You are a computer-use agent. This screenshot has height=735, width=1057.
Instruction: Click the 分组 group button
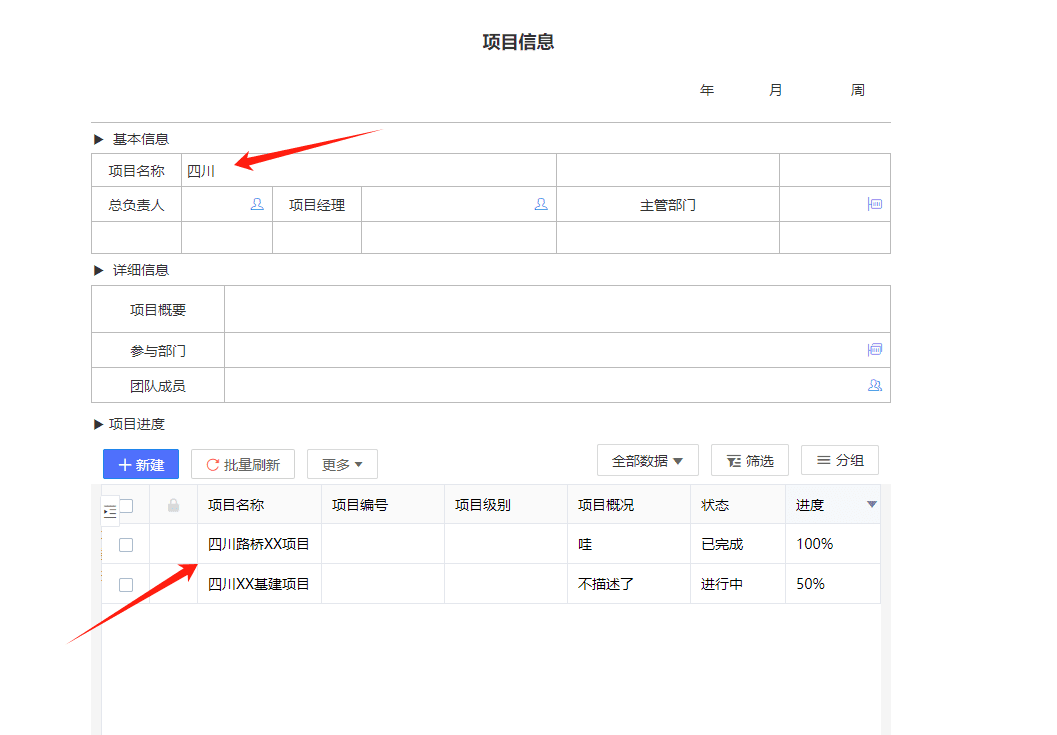click(840, 460)
